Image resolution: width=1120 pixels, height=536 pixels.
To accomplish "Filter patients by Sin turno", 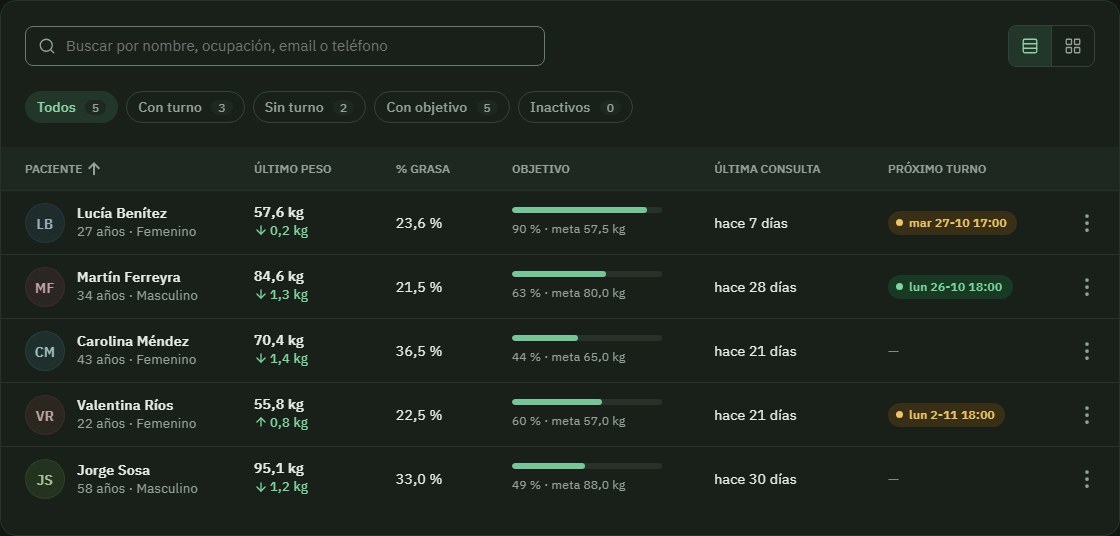I will pyautogui.click(x=309, y=107).
